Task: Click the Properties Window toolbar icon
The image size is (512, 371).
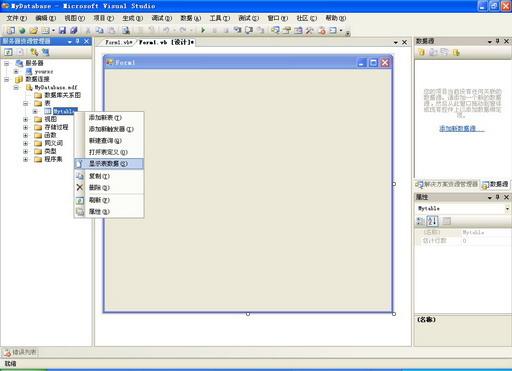Action: pos(287,30)
